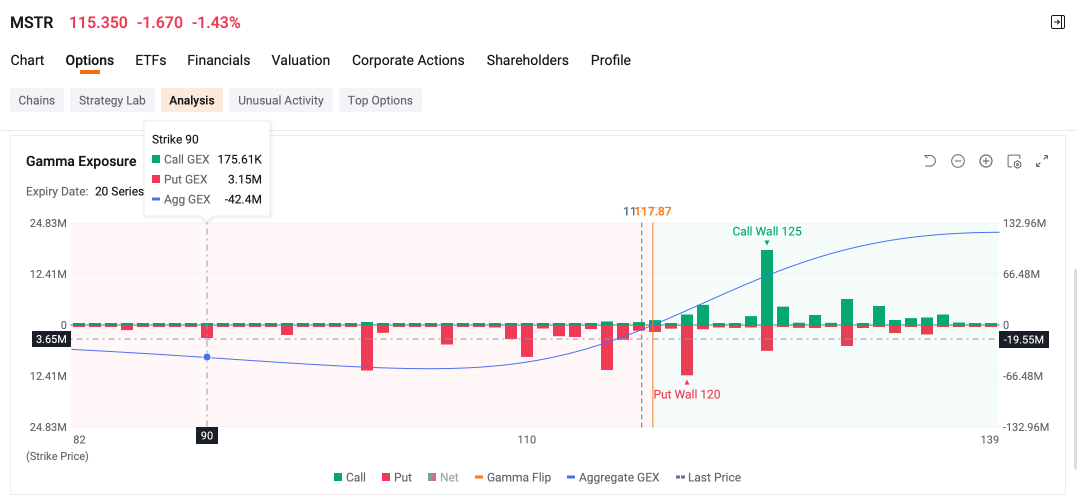This screenshot has width=1077, height=500.
Task: Open Top Options sub-tab
Action: (x=380, y=100)
